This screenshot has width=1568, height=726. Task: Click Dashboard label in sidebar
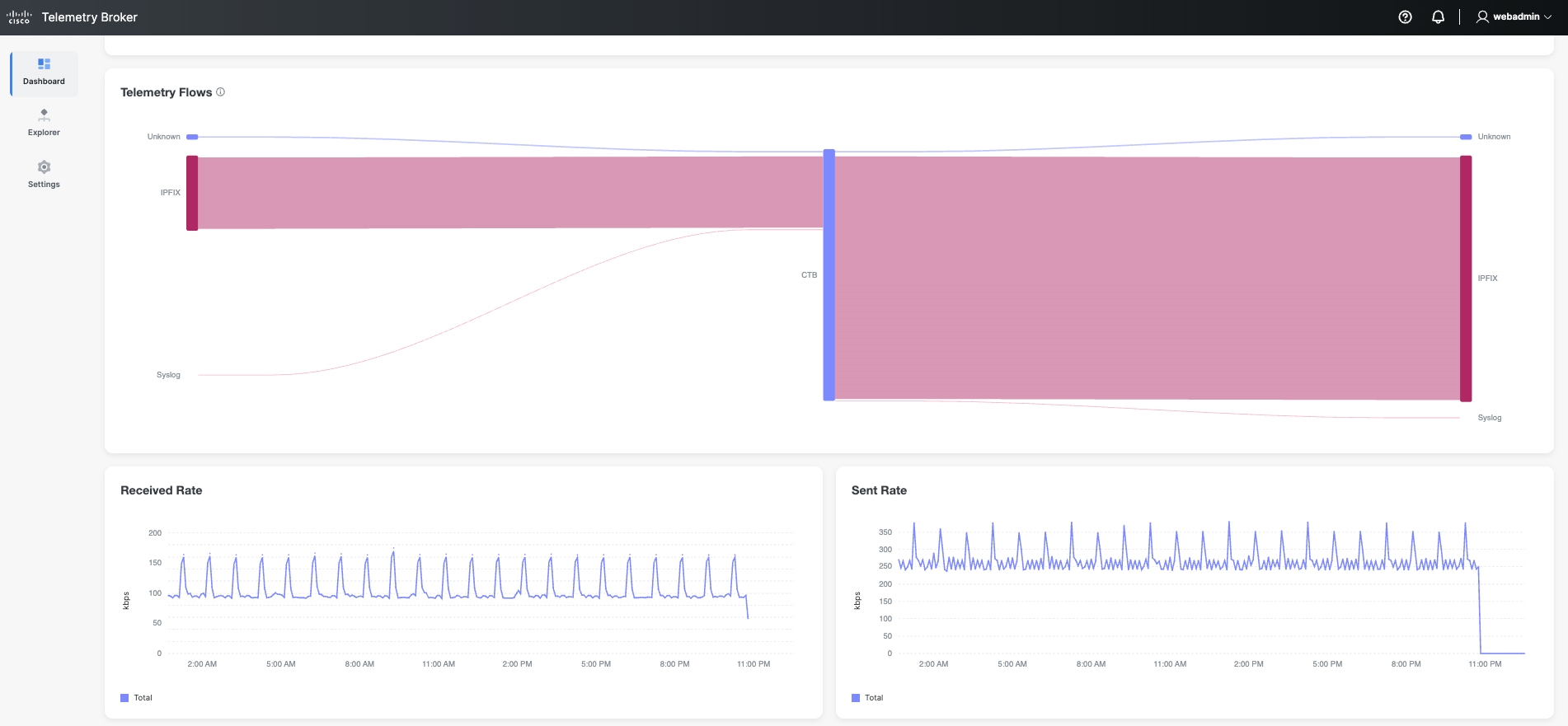[44, 82]
